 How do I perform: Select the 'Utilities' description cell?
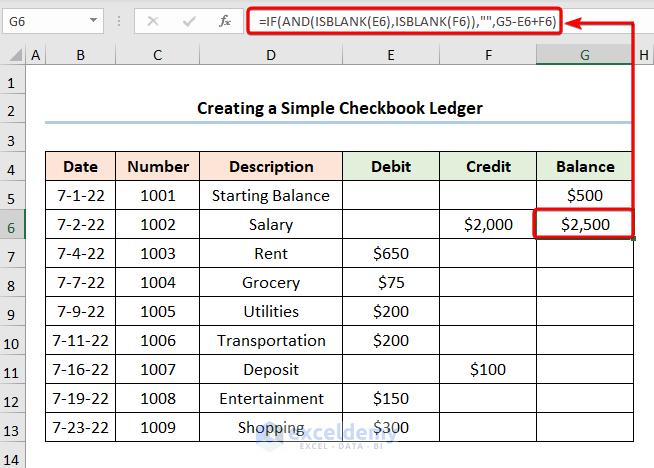pyautogui.click(x=271, y=311)
